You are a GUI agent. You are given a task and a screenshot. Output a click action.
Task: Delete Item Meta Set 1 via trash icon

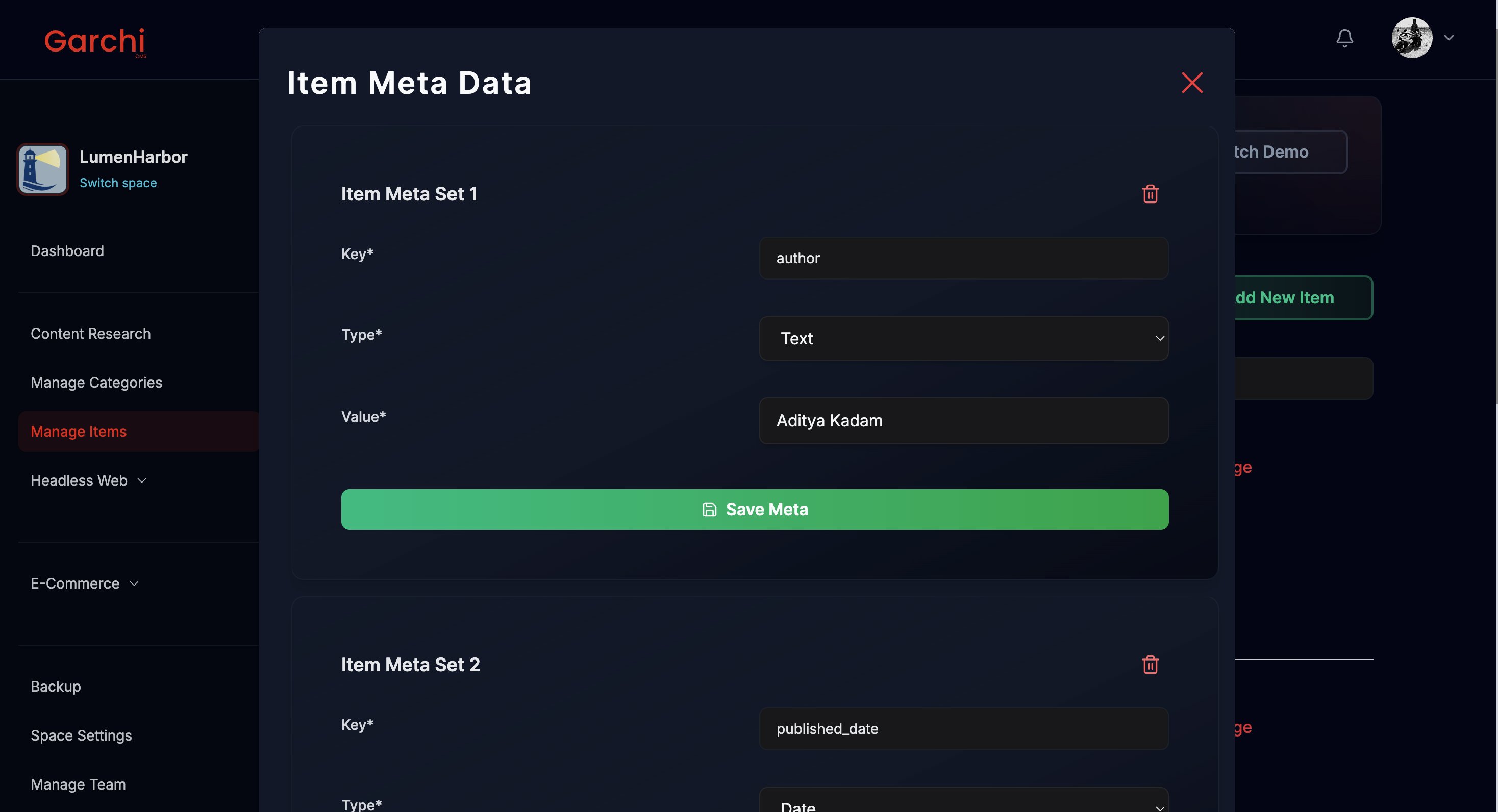pos(1150,193)
